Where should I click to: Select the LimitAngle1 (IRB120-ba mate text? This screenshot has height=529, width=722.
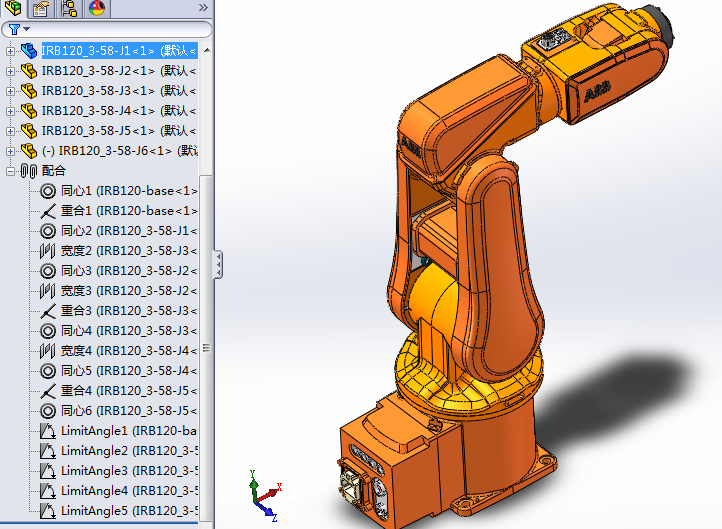click(x=129, y=431)
